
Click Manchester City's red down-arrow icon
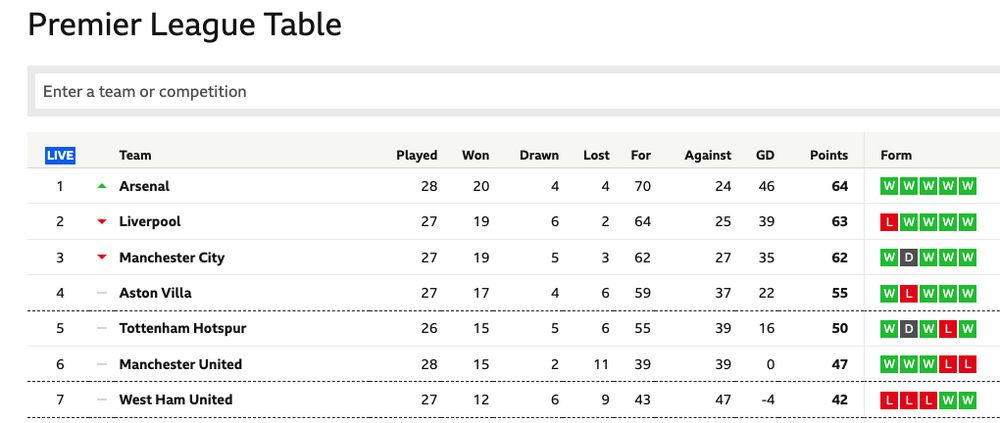click(x=101, y=258)
